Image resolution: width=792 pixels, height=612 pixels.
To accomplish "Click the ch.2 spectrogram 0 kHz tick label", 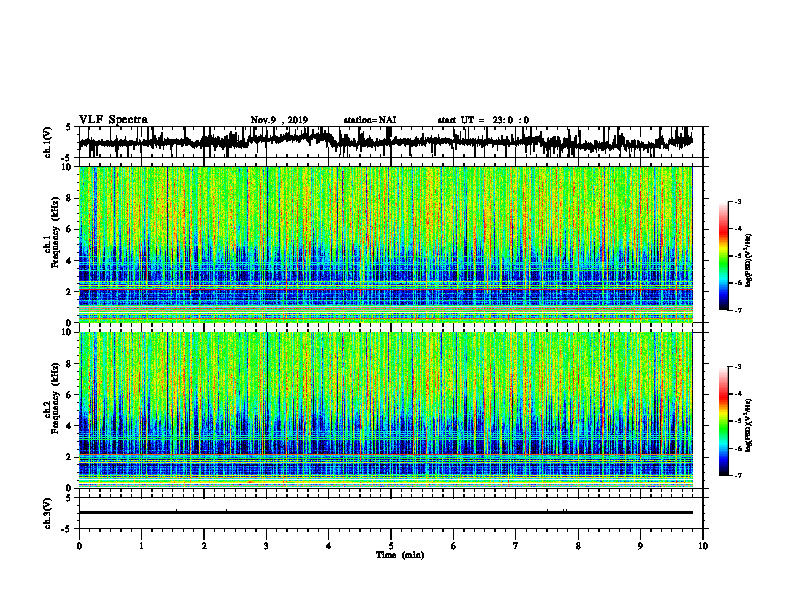I will click(x=71, y=488).
